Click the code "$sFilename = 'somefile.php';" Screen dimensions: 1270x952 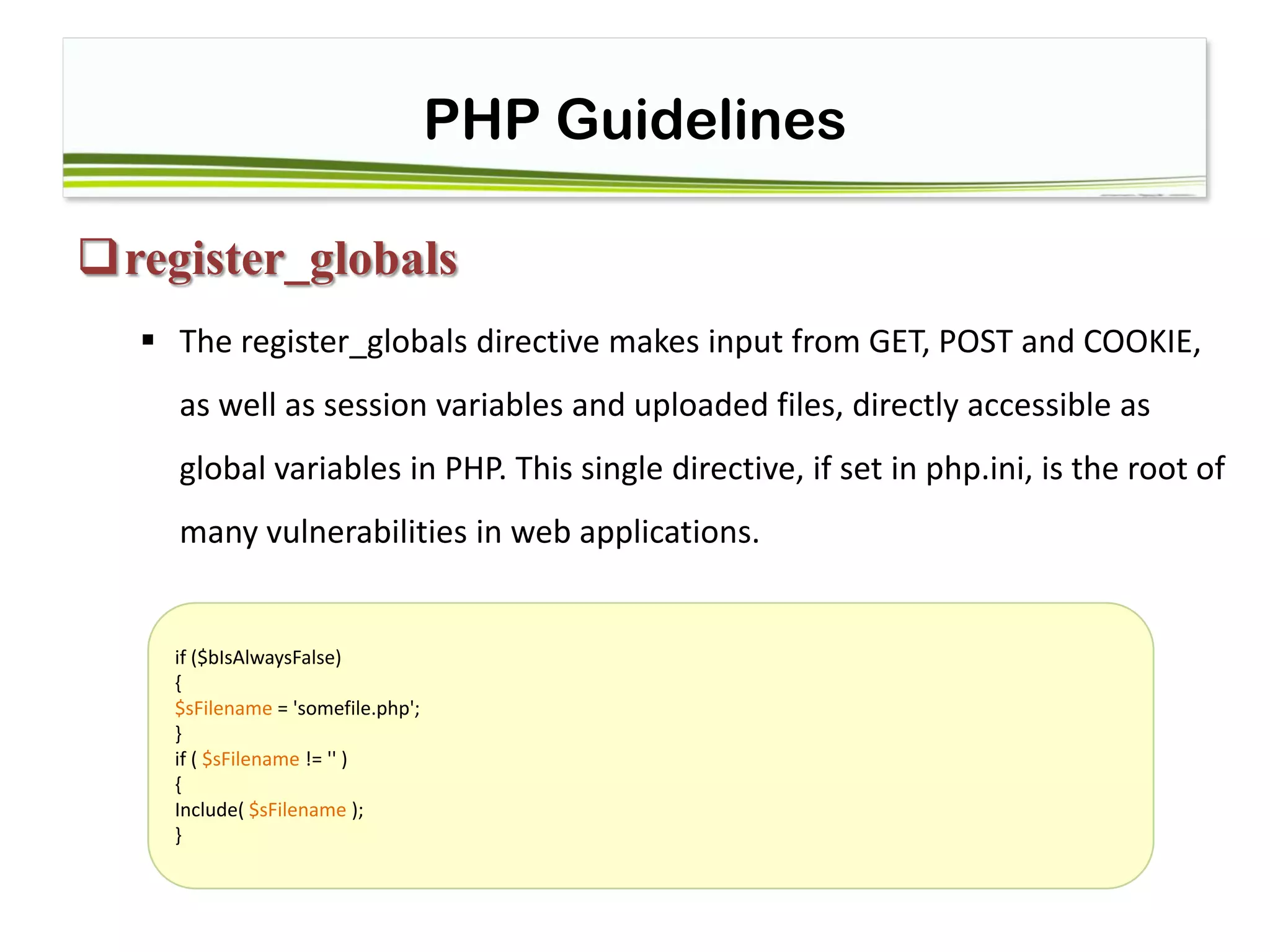click(x=298, y=708)
